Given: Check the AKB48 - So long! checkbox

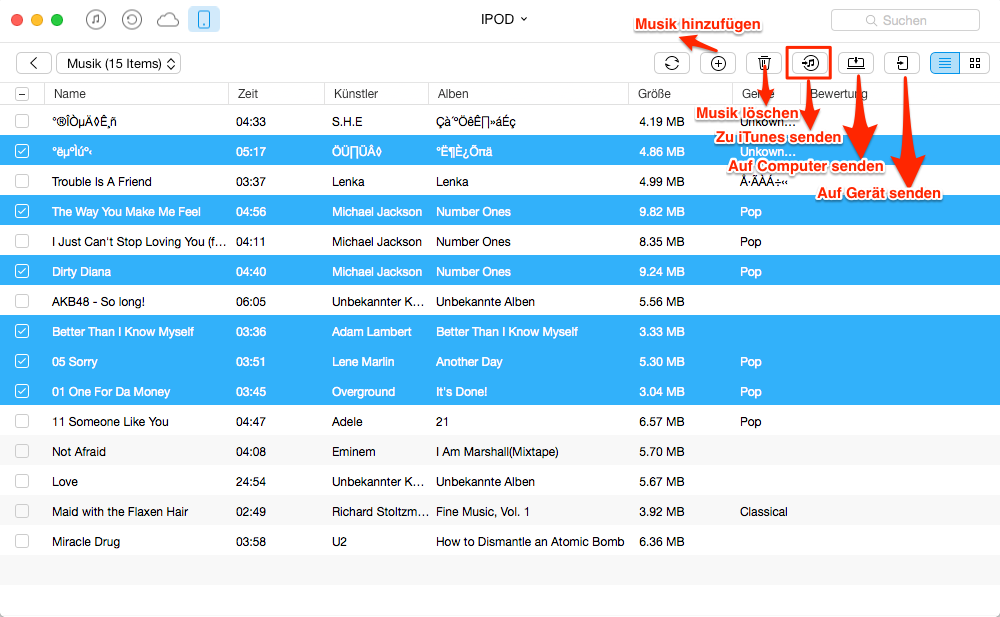Looking at the screenshot, I should 22,301.
